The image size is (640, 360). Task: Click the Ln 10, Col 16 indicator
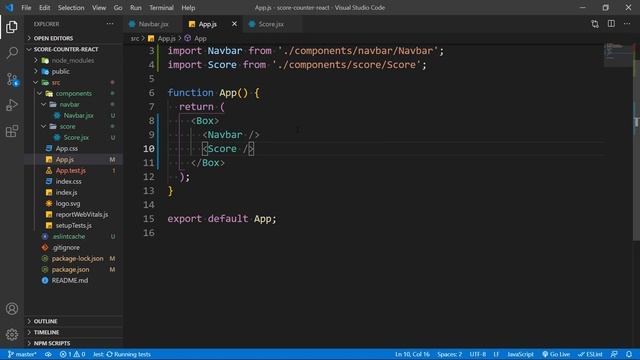(412, 354)
